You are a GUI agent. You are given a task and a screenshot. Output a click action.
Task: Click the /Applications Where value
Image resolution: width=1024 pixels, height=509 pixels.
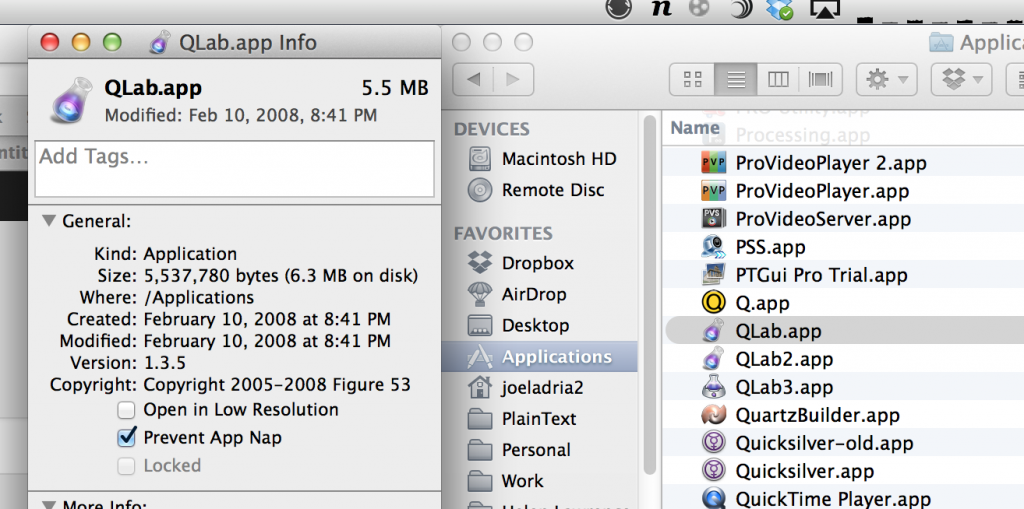click(x=199, y=297)
